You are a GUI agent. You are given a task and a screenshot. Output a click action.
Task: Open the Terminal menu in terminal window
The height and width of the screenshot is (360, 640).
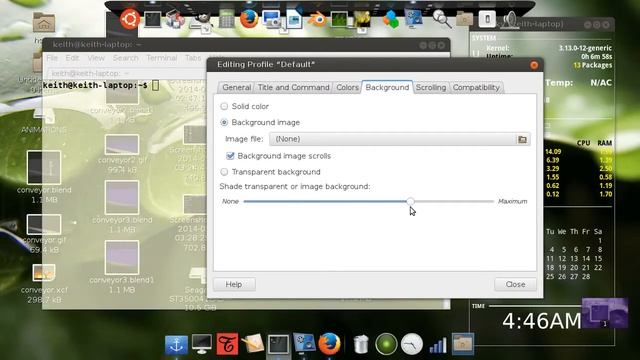click(162, 58)
